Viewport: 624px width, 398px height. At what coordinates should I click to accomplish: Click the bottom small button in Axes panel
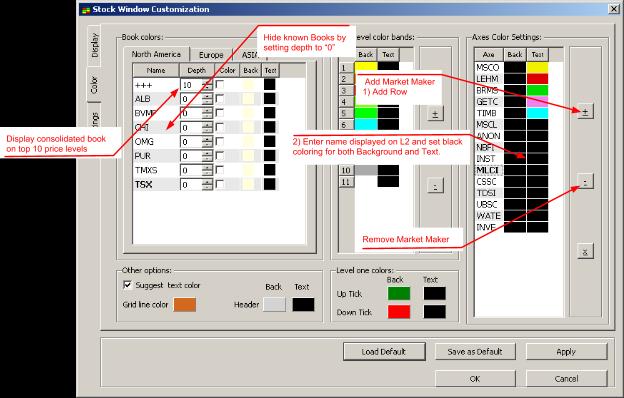click(585, 252)
